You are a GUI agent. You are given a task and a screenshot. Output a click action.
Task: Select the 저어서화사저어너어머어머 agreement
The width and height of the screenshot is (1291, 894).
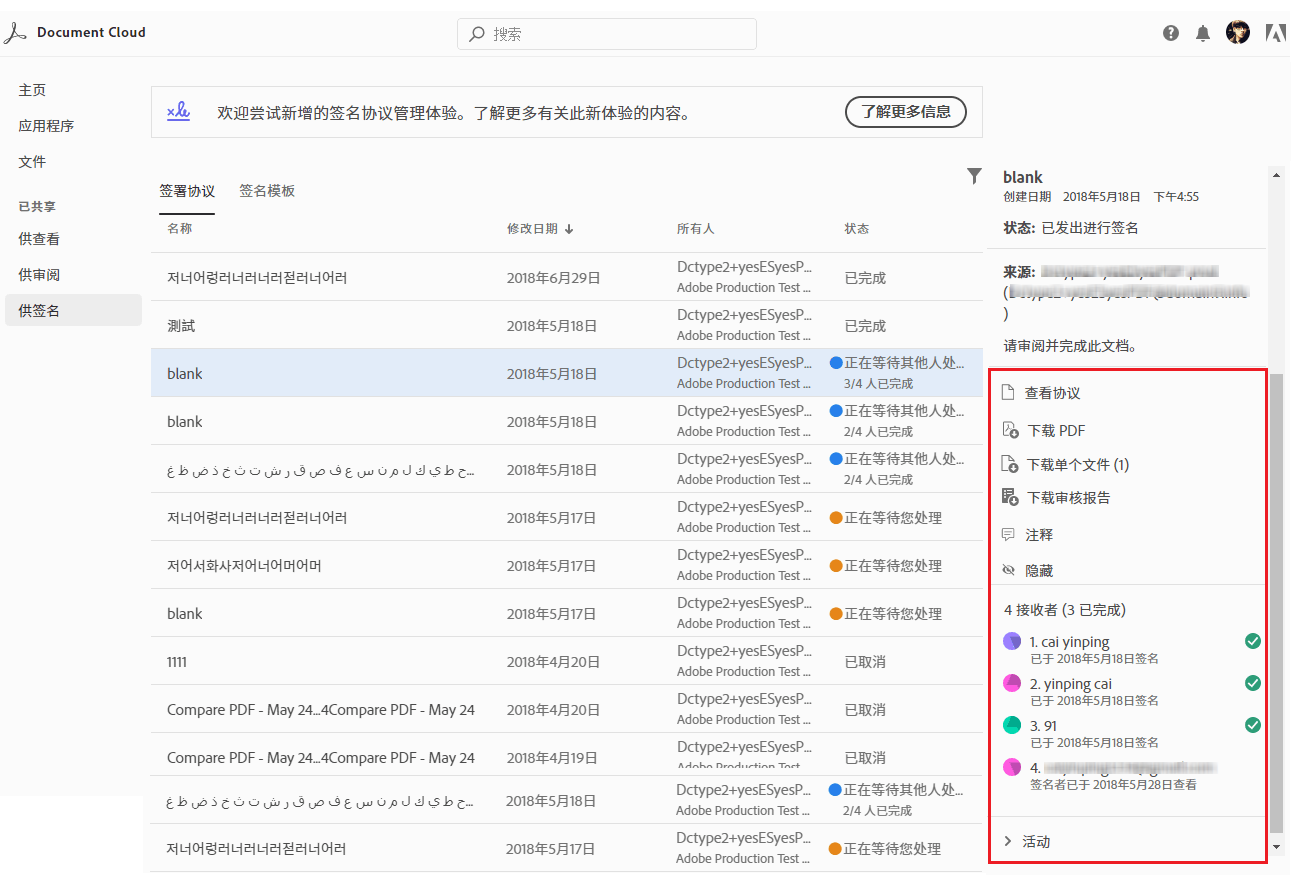tap(567, 565)
